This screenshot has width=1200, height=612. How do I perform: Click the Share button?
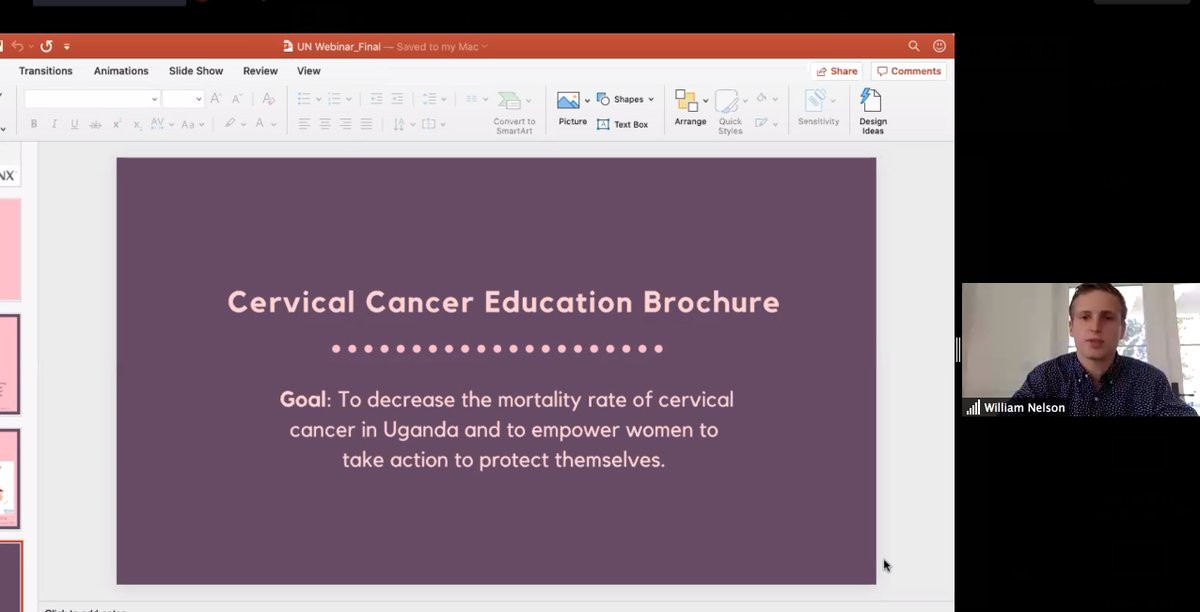837,71
